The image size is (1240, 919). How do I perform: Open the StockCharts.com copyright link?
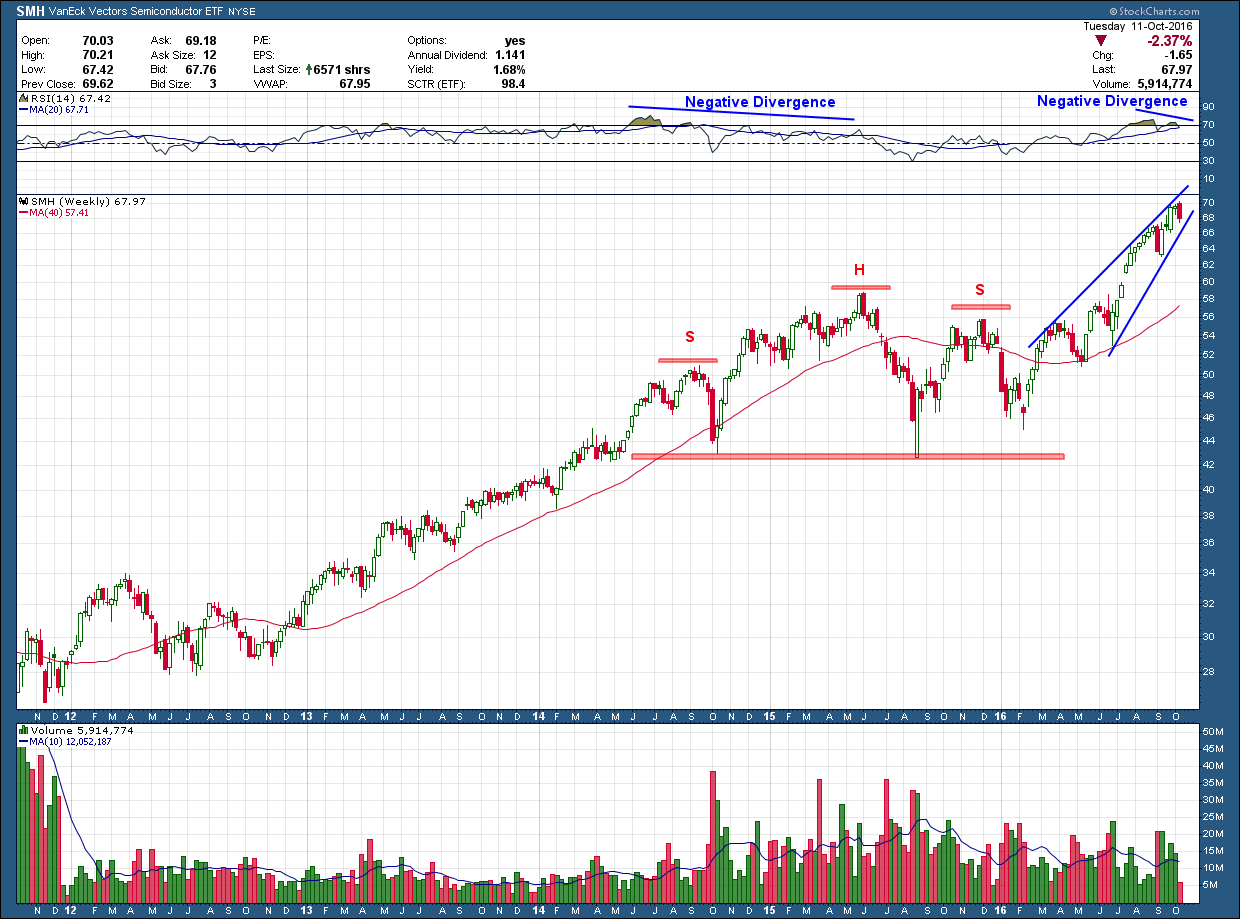1156,11
